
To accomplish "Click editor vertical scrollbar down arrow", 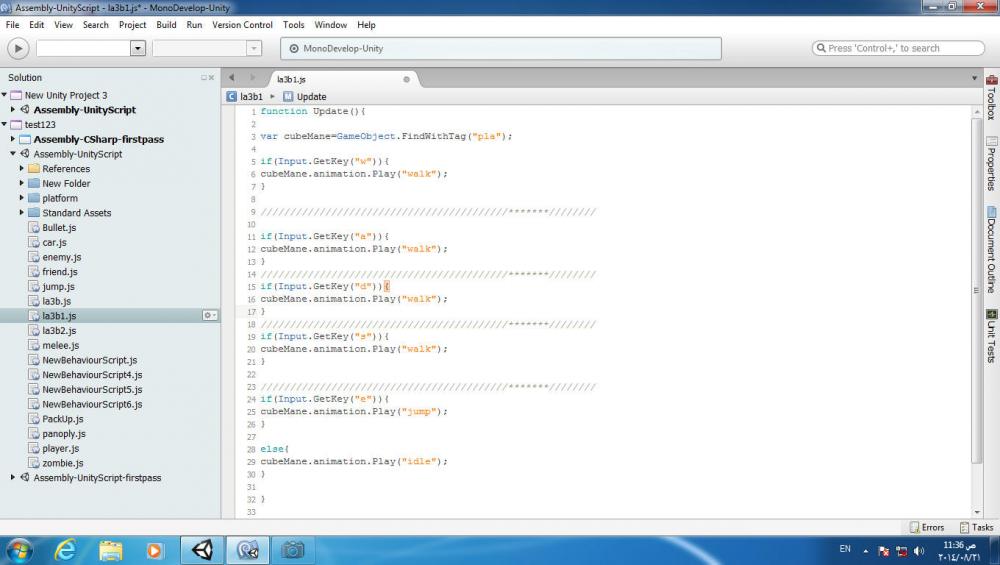I will click(x=976, y=512).
